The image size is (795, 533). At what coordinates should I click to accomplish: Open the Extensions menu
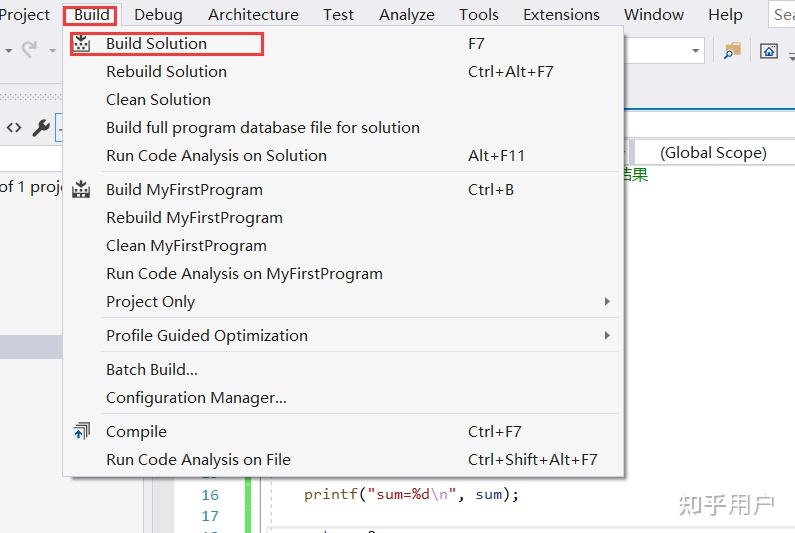tap(561, 15)
